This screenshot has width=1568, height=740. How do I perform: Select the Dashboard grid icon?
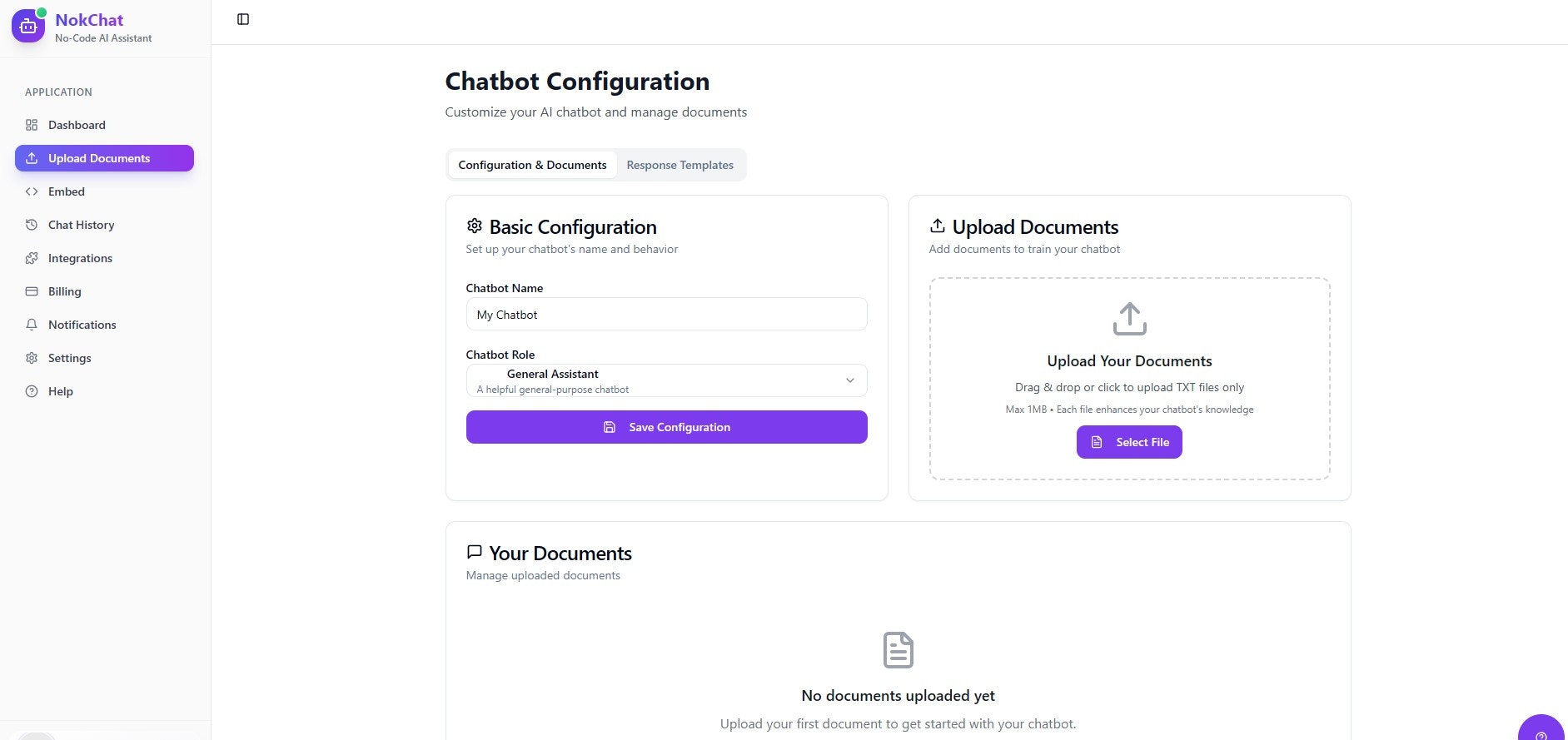click(32, 125)
